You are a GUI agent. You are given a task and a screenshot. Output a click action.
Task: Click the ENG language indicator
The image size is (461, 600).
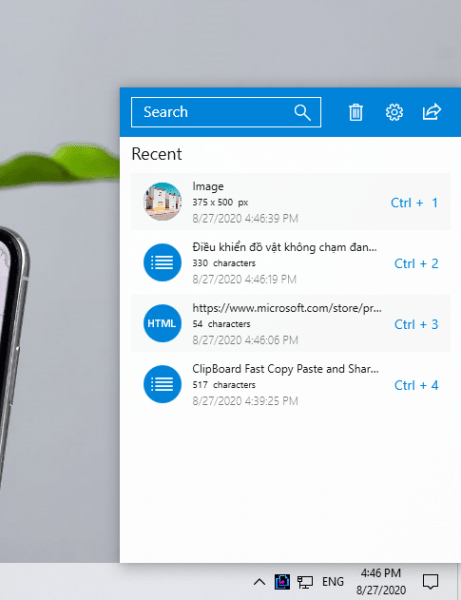[333, 582]
